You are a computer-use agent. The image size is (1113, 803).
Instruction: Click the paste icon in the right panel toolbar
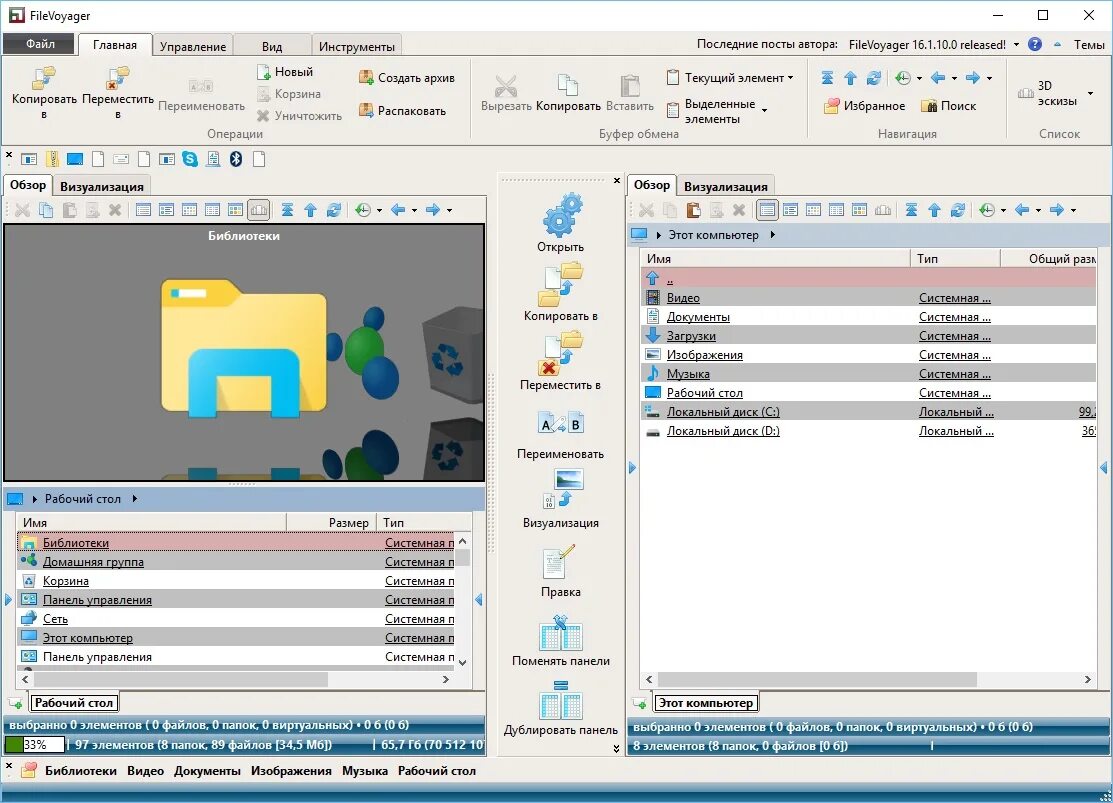(x=693, y=210)
